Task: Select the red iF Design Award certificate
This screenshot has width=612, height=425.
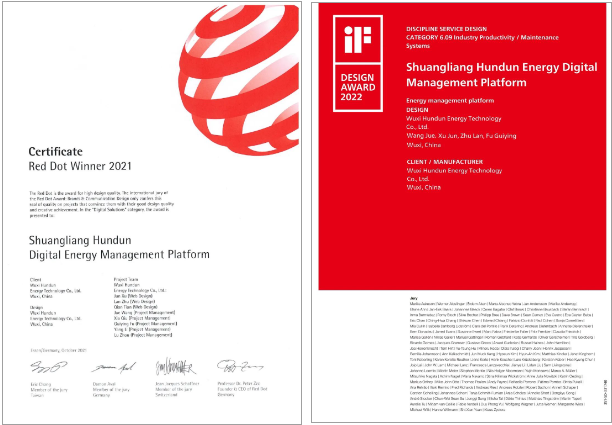Action: point(461,210)
